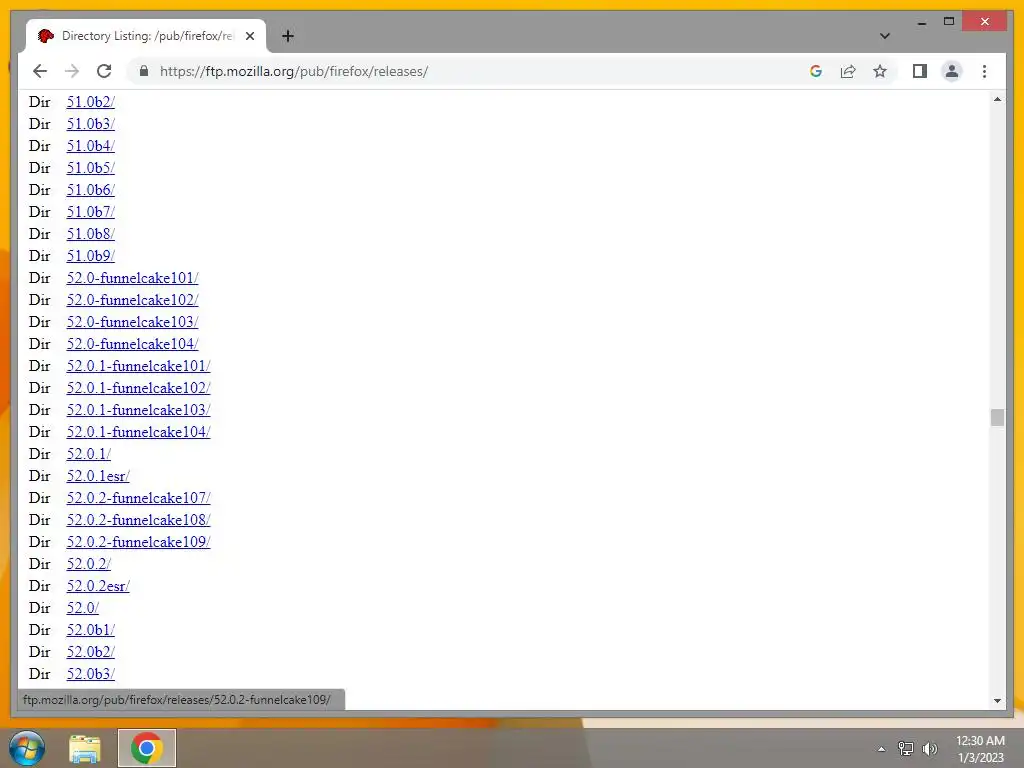Image resolution: width=1024 pixels, height=768 pixels.
Task: Open the 52.0.1-funnelcake102/ link
Action: 138,388
